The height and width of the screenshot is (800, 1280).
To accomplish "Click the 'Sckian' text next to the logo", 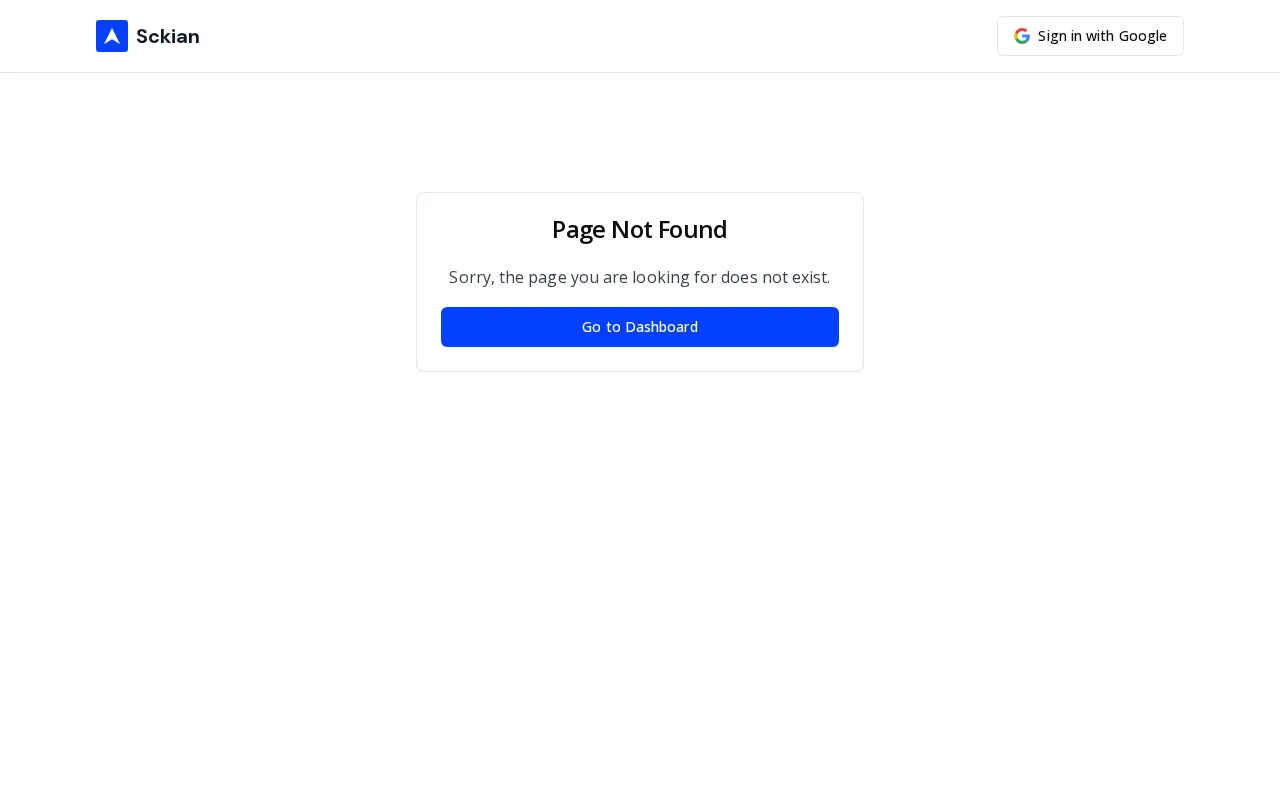I will (x=168, y=36).
